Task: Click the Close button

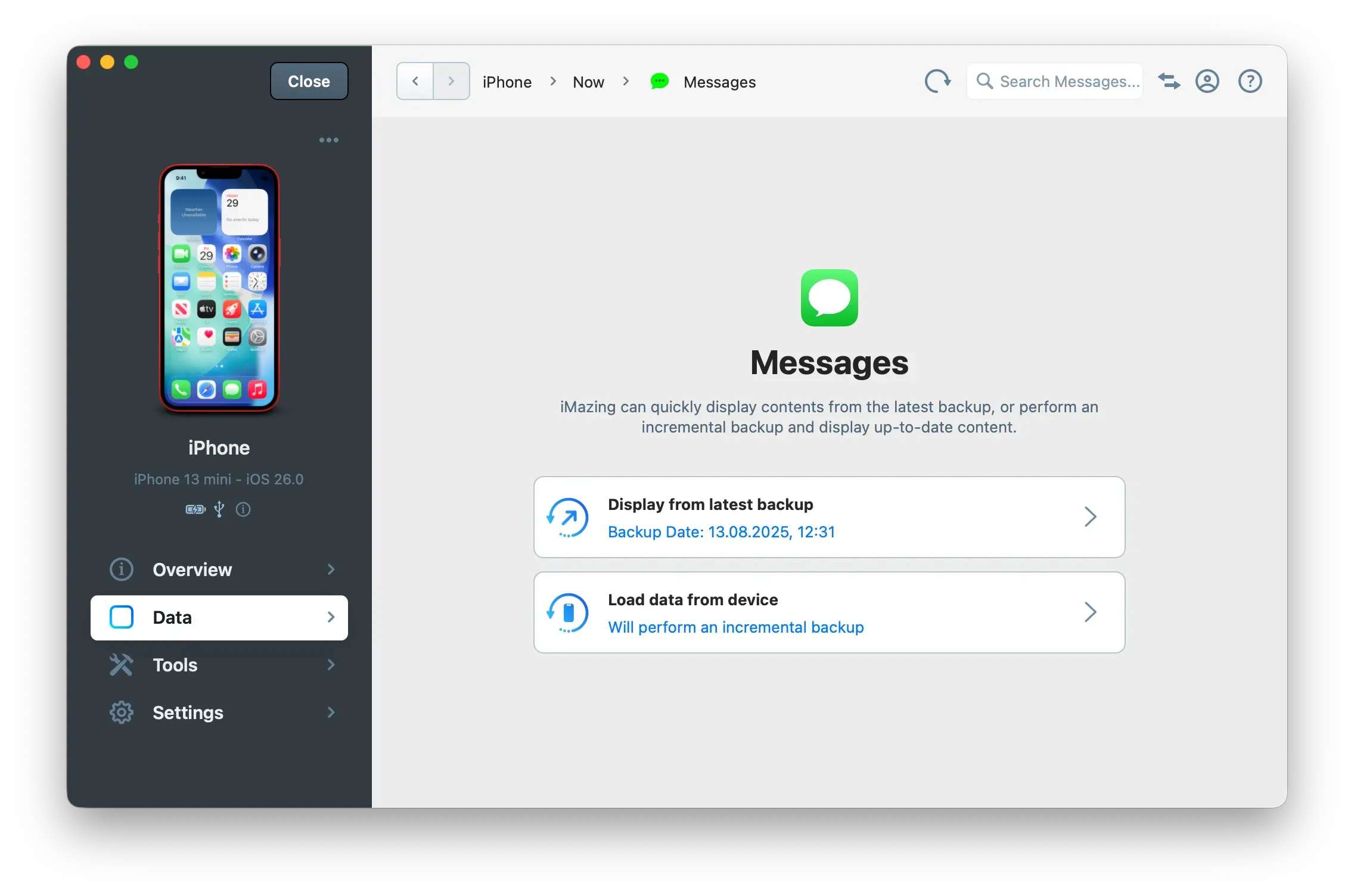Action: click(308, 81)
